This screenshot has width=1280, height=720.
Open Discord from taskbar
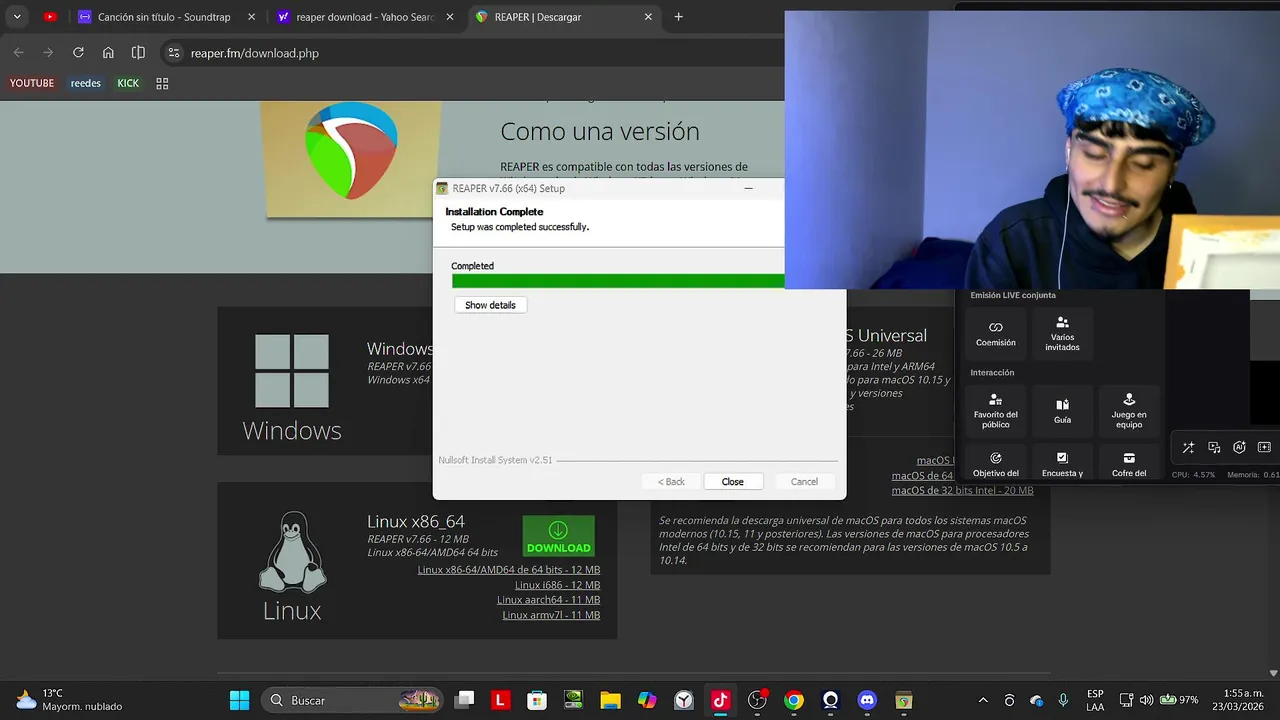[867, 700]
